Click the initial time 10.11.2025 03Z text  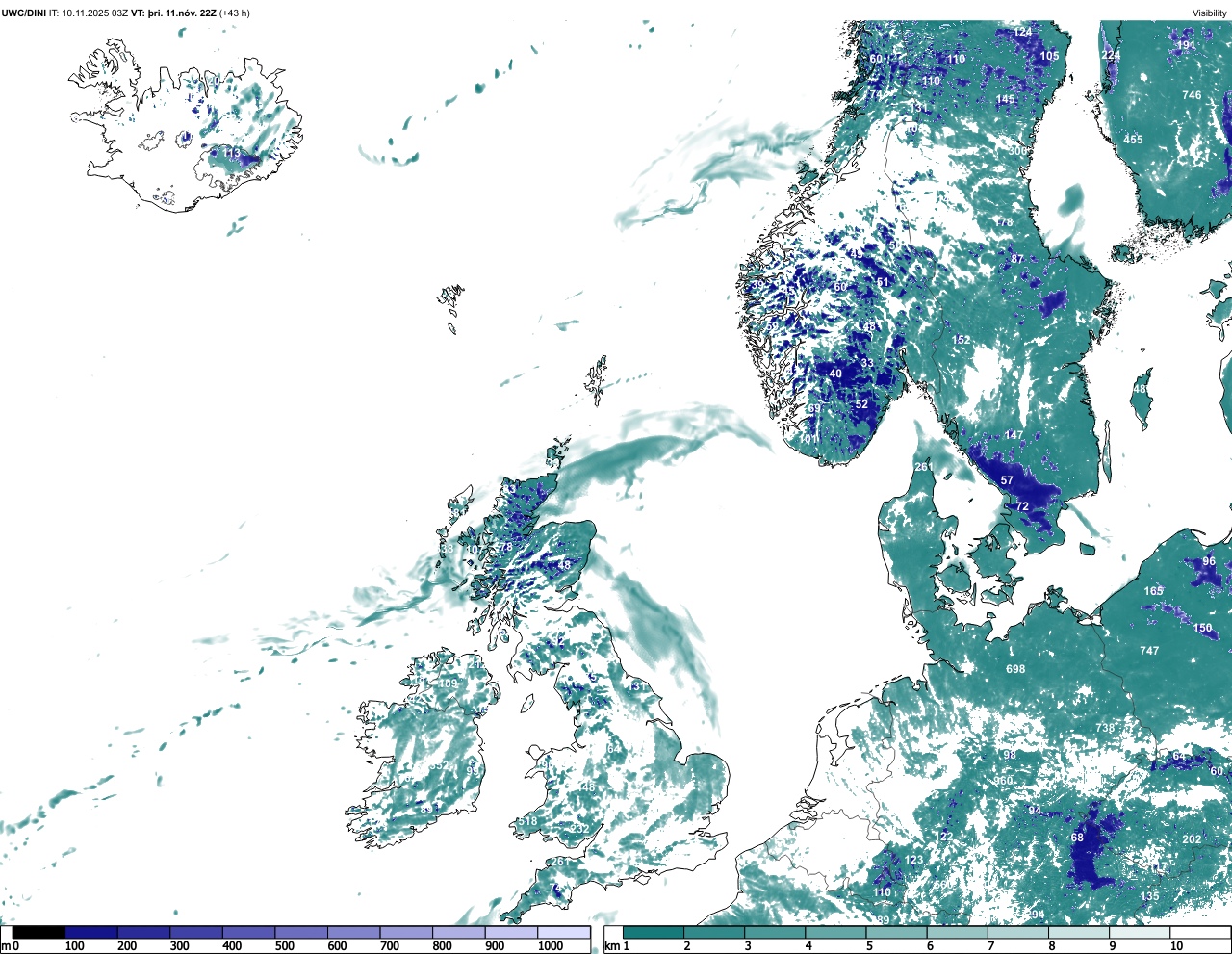coord(94,13)
